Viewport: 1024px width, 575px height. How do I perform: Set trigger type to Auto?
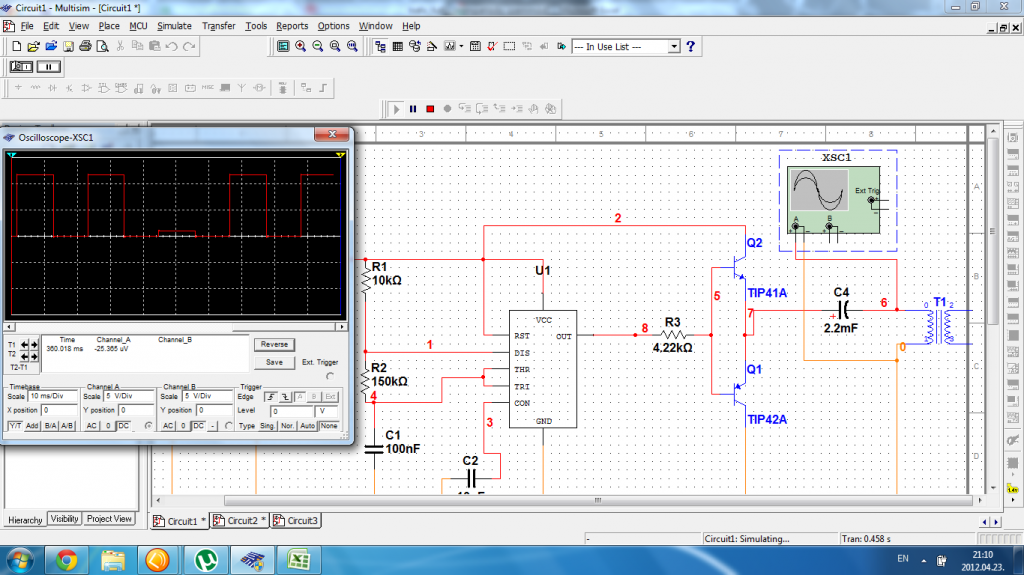pyautogui.click(x=307, y=427)
